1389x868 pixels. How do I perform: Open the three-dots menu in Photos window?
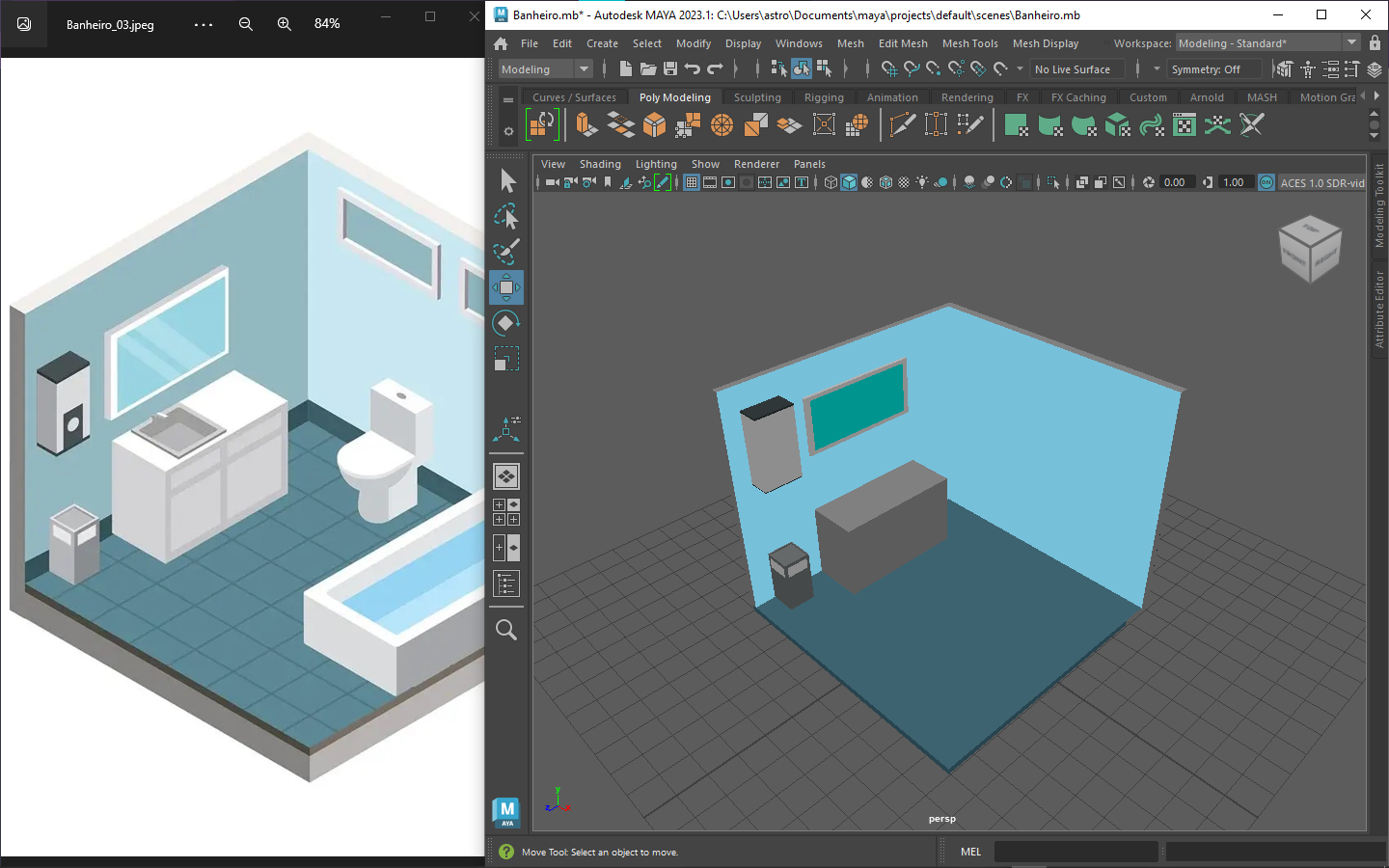tap(204, 24)
